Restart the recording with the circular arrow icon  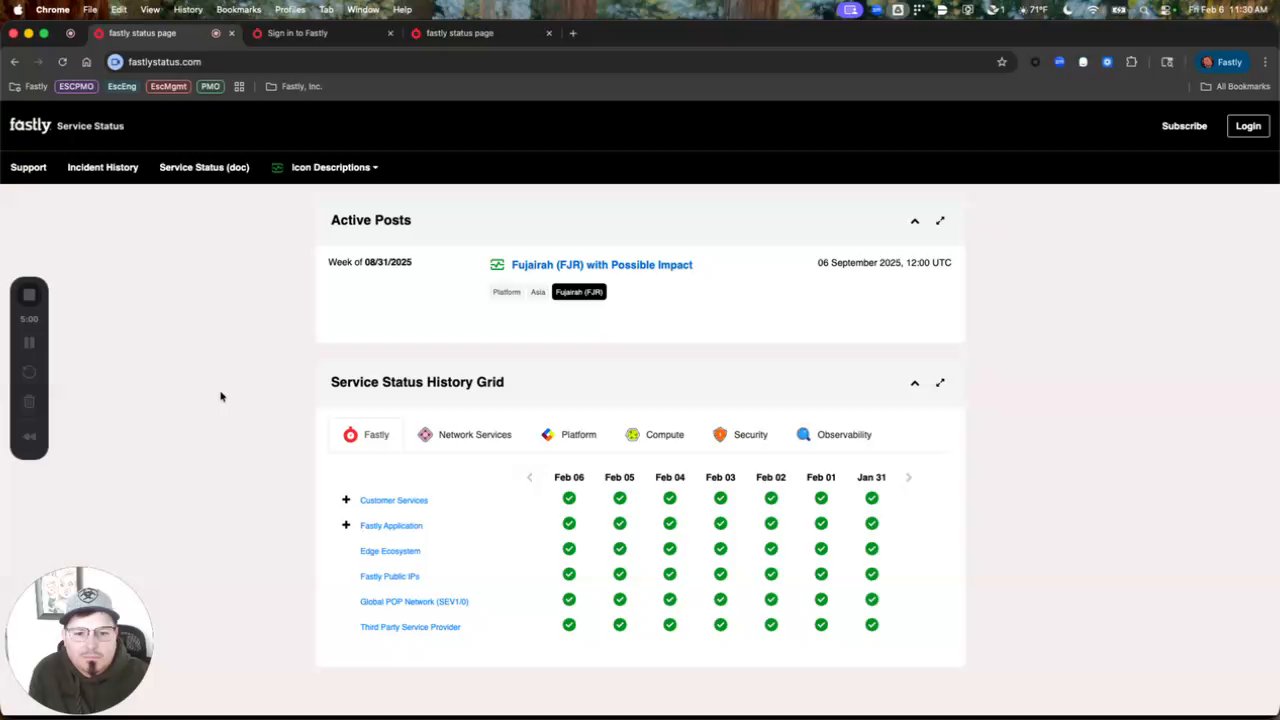(29, 372)
